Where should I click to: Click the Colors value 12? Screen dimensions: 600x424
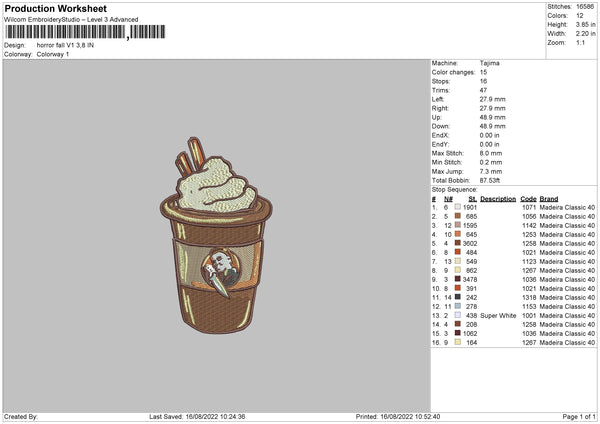point(580,16)
